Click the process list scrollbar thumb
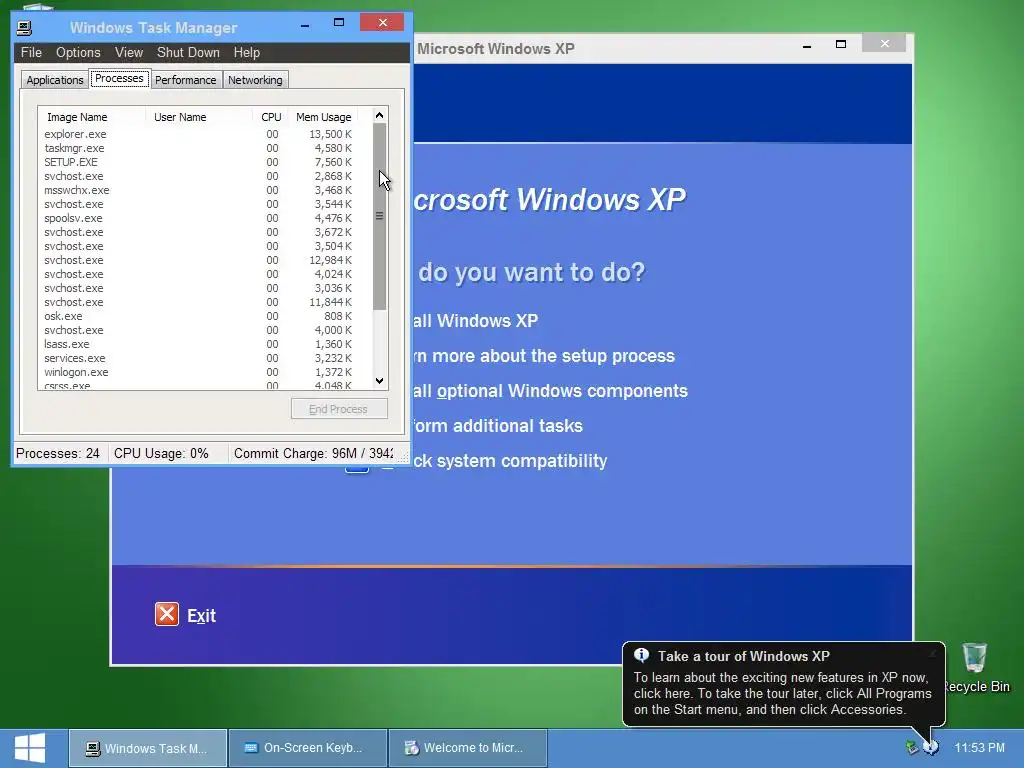 [x=379, y=216]
